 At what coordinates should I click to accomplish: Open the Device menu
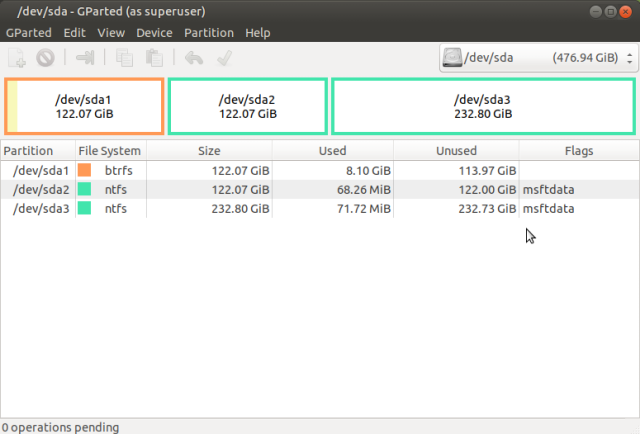coord(154,32)
